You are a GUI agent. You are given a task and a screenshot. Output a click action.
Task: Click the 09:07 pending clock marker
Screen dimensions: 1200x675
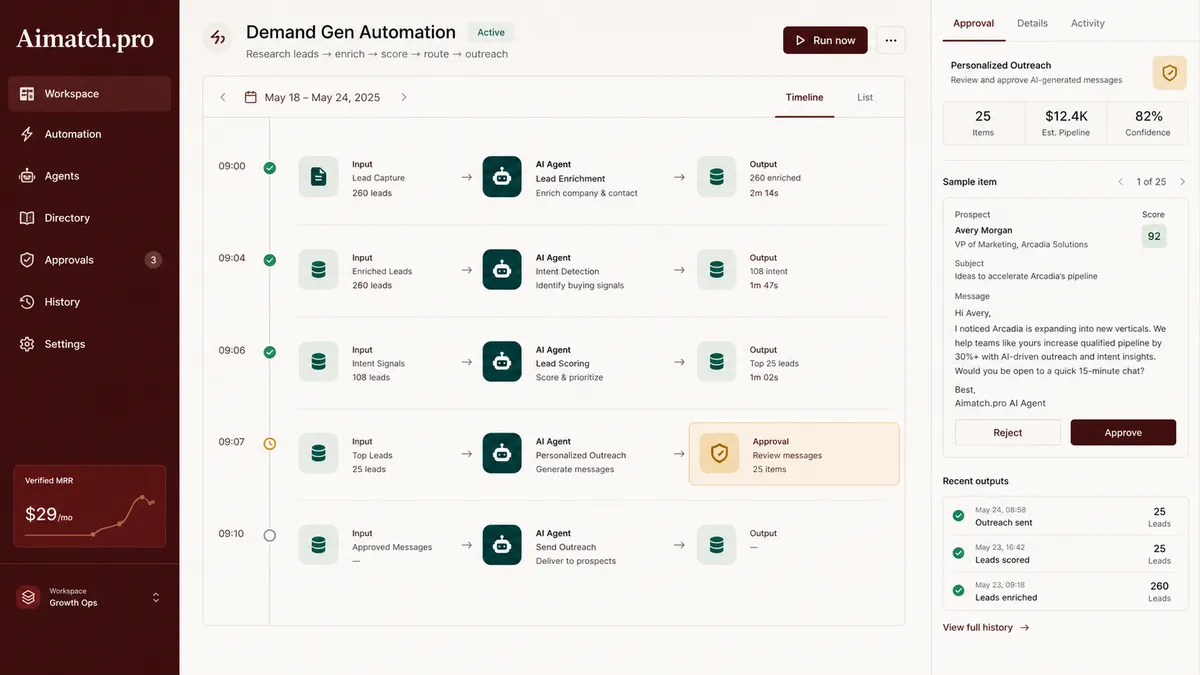[x=269, y=443]
